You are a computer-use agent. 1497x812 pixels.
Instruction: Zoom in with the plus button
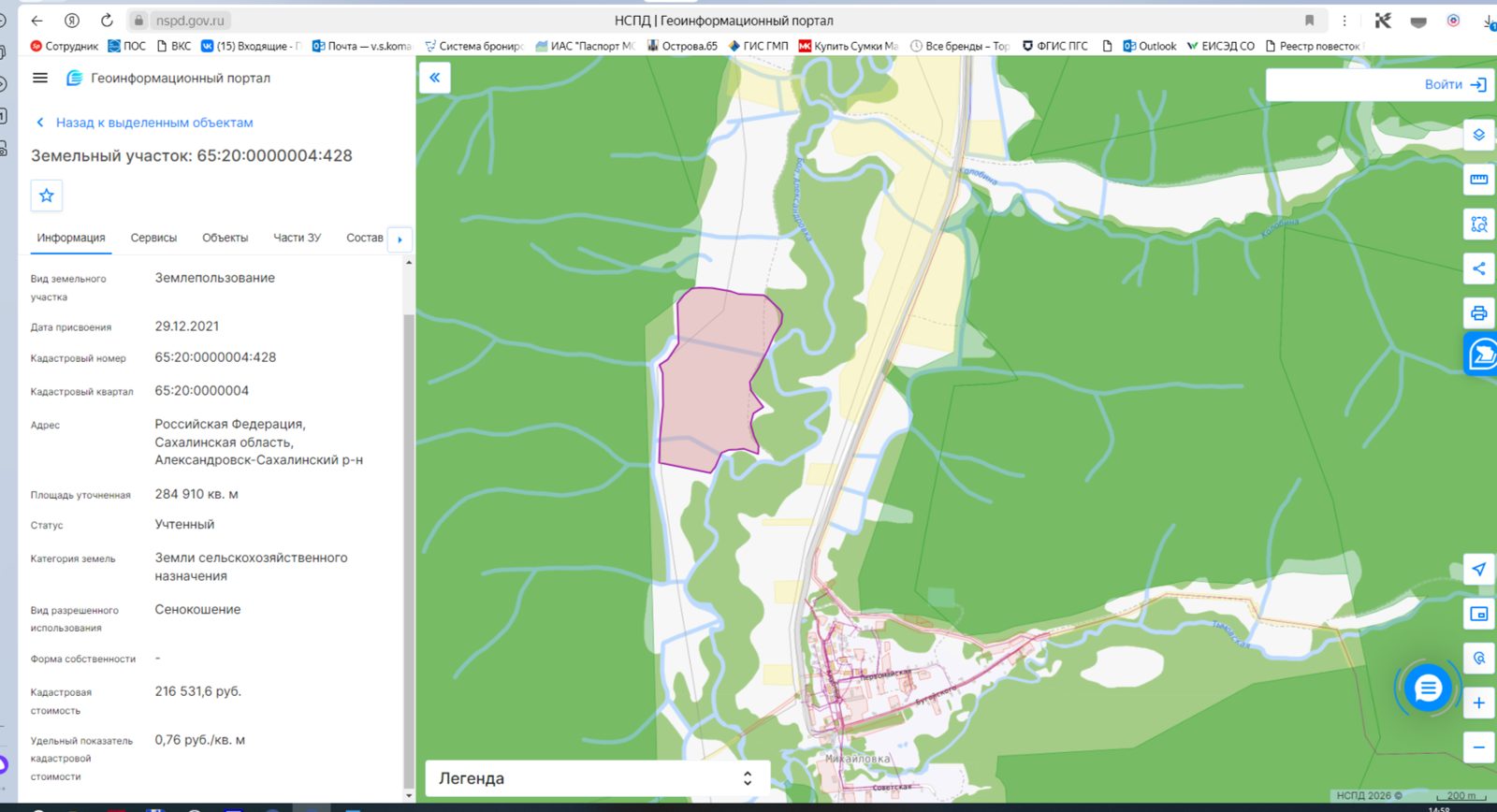coord(1478,703)
